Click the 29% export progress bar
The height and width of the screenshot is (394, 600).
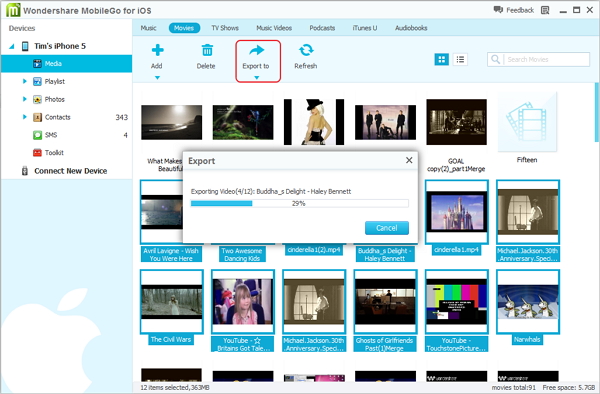point(300,204)
